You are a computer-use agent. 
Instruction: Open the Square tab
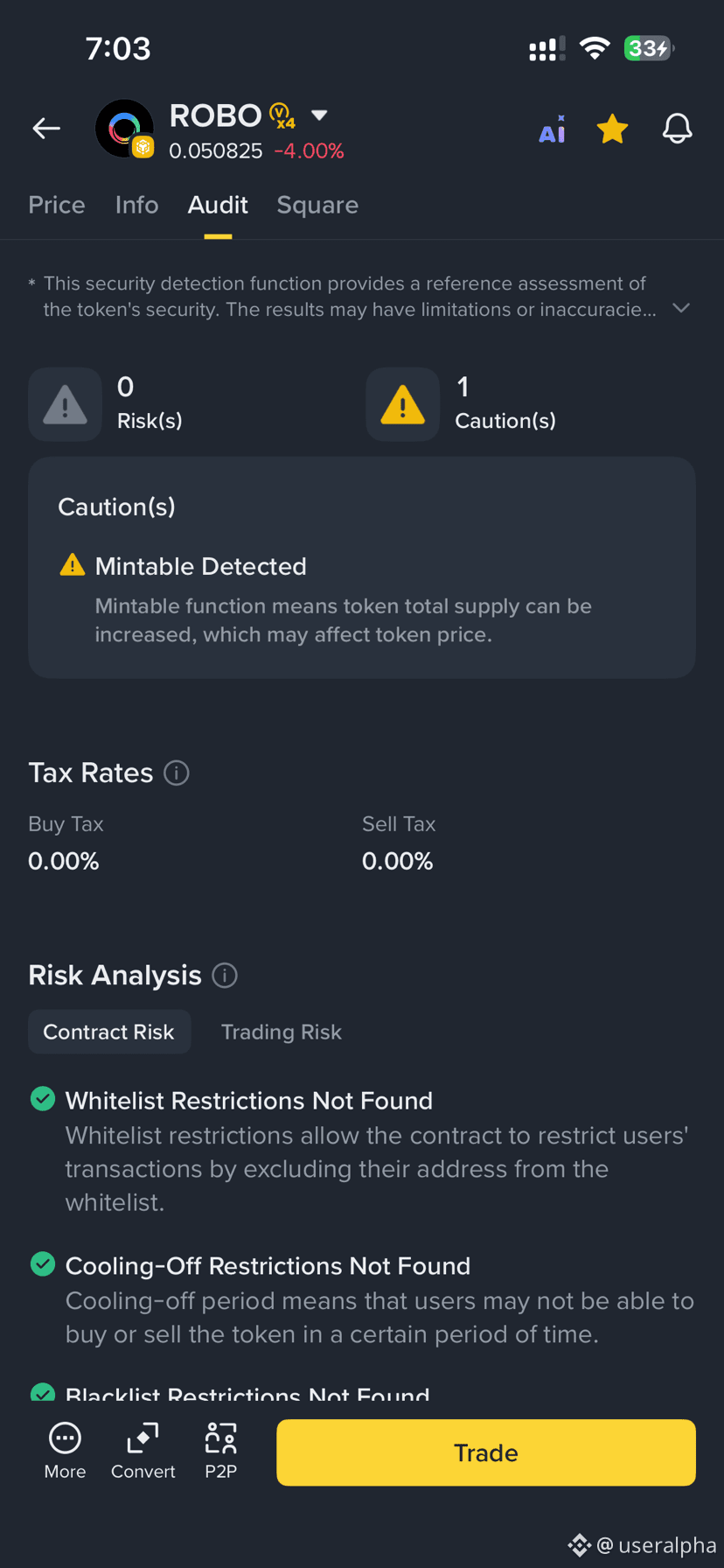tap(317, 205)
